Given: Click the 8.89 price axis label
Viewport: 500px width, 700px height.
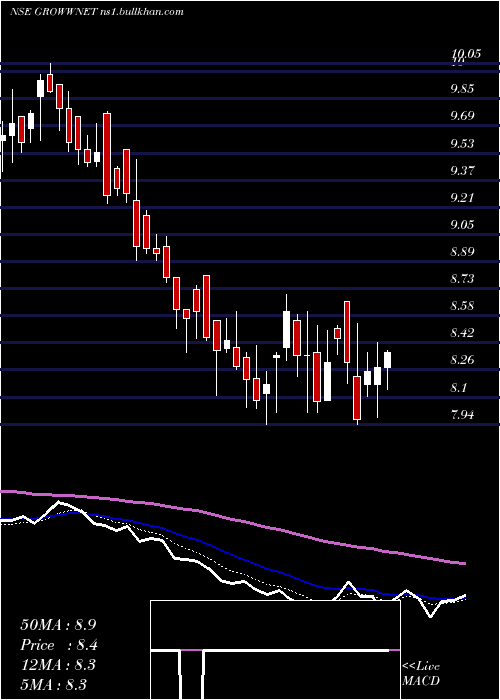Looking at the screenshot, I should [462, 252].
